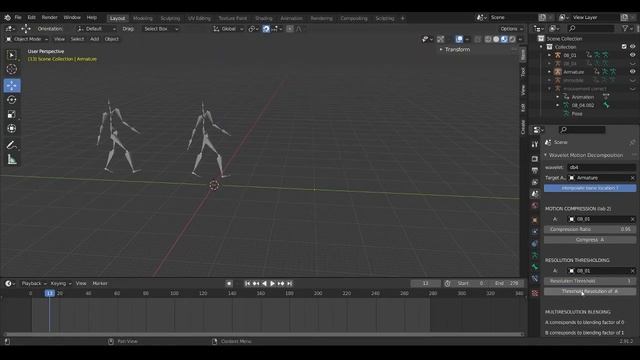Toggle snapping magnet in header

point(266,29)
